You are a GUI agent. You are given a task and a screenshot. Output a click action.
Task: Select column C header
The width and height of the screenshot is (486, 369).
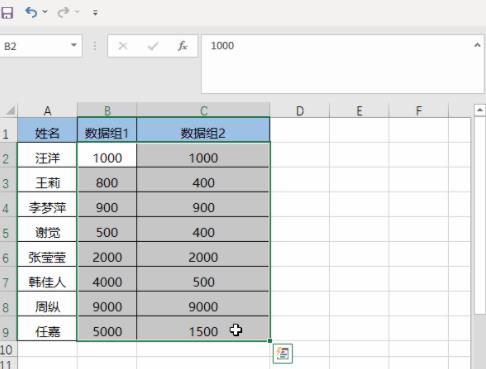[203, 110]
